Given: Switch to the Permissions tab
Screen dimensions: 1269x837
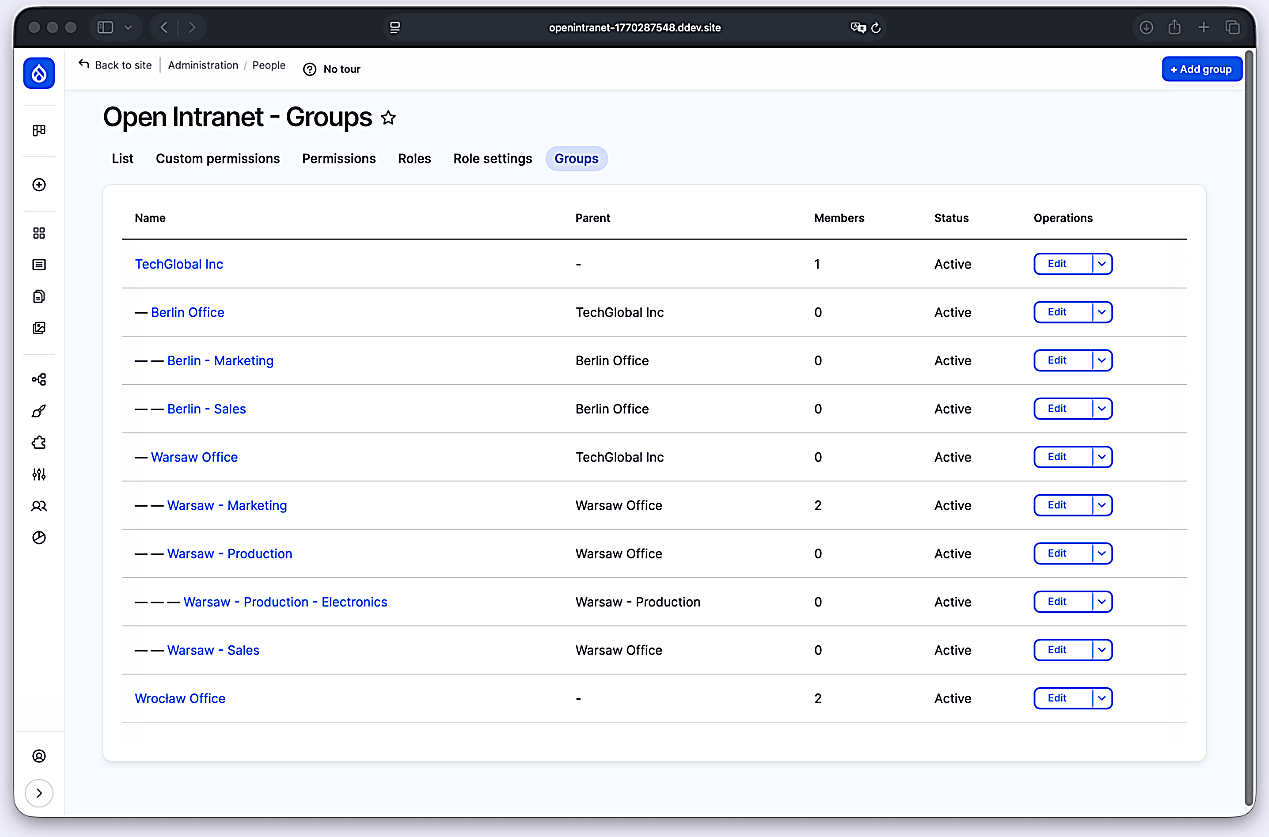Looking at the screenshot, I should click(339, 159).
